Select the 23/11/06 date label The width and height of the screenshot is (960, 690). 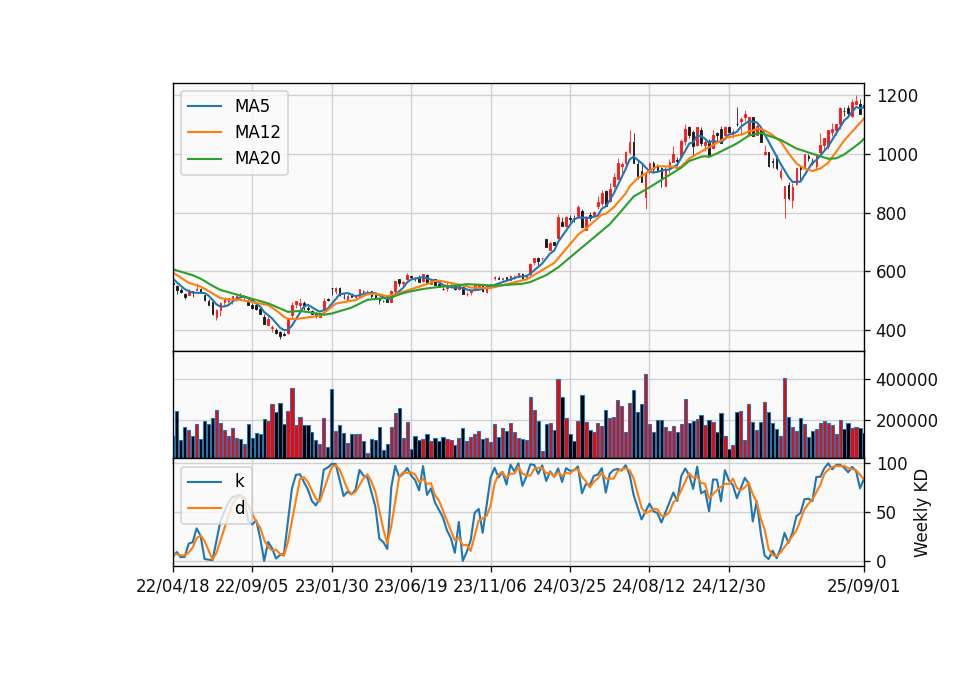point(490,586)
